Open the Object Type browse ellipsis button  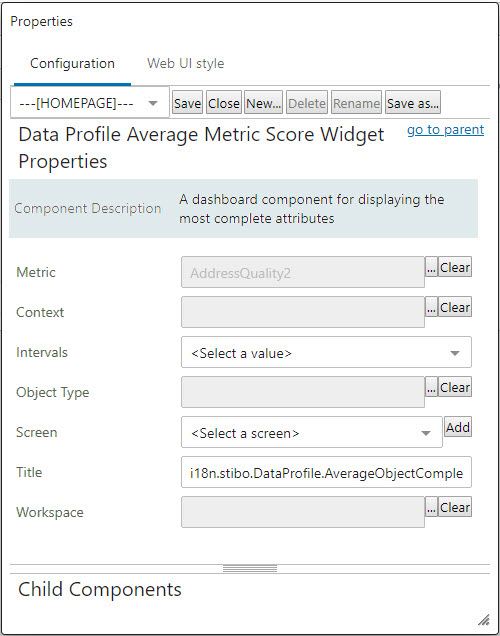tap(431, 387)
